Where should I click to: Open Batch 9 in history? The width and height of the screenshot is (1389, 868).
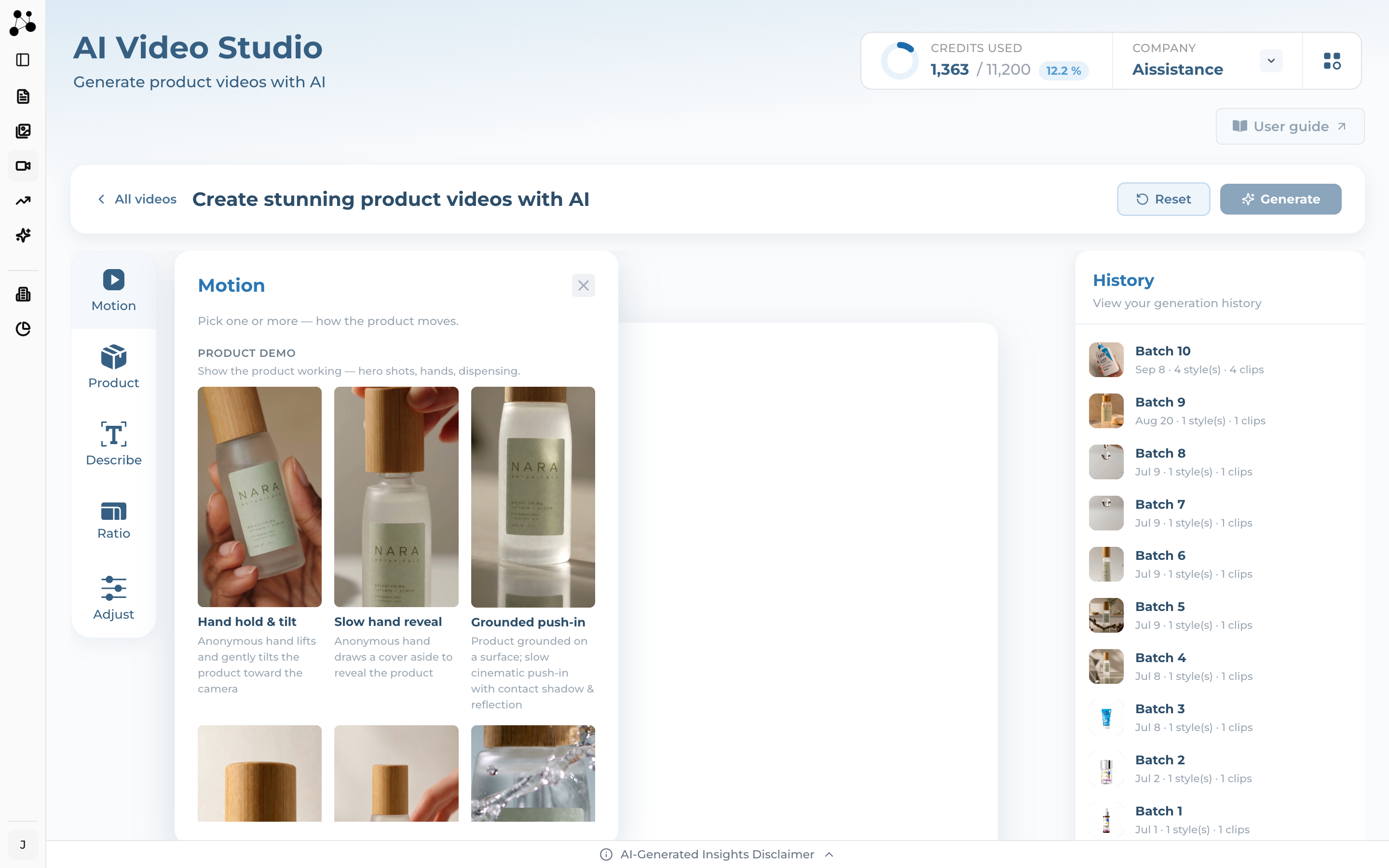(1220, 411)
